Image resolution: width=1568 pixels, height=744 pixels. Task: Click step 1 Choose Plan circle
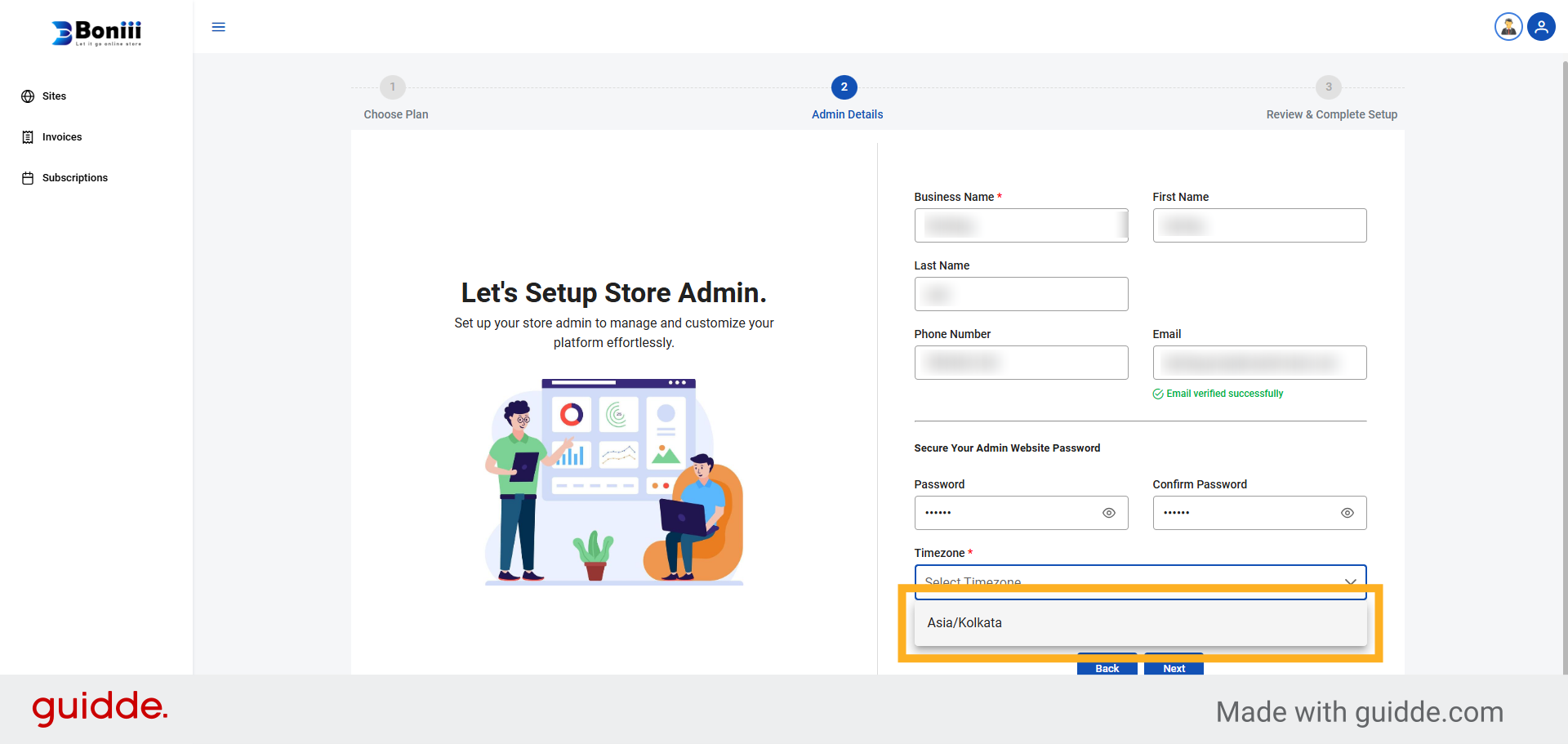[393, 87]
